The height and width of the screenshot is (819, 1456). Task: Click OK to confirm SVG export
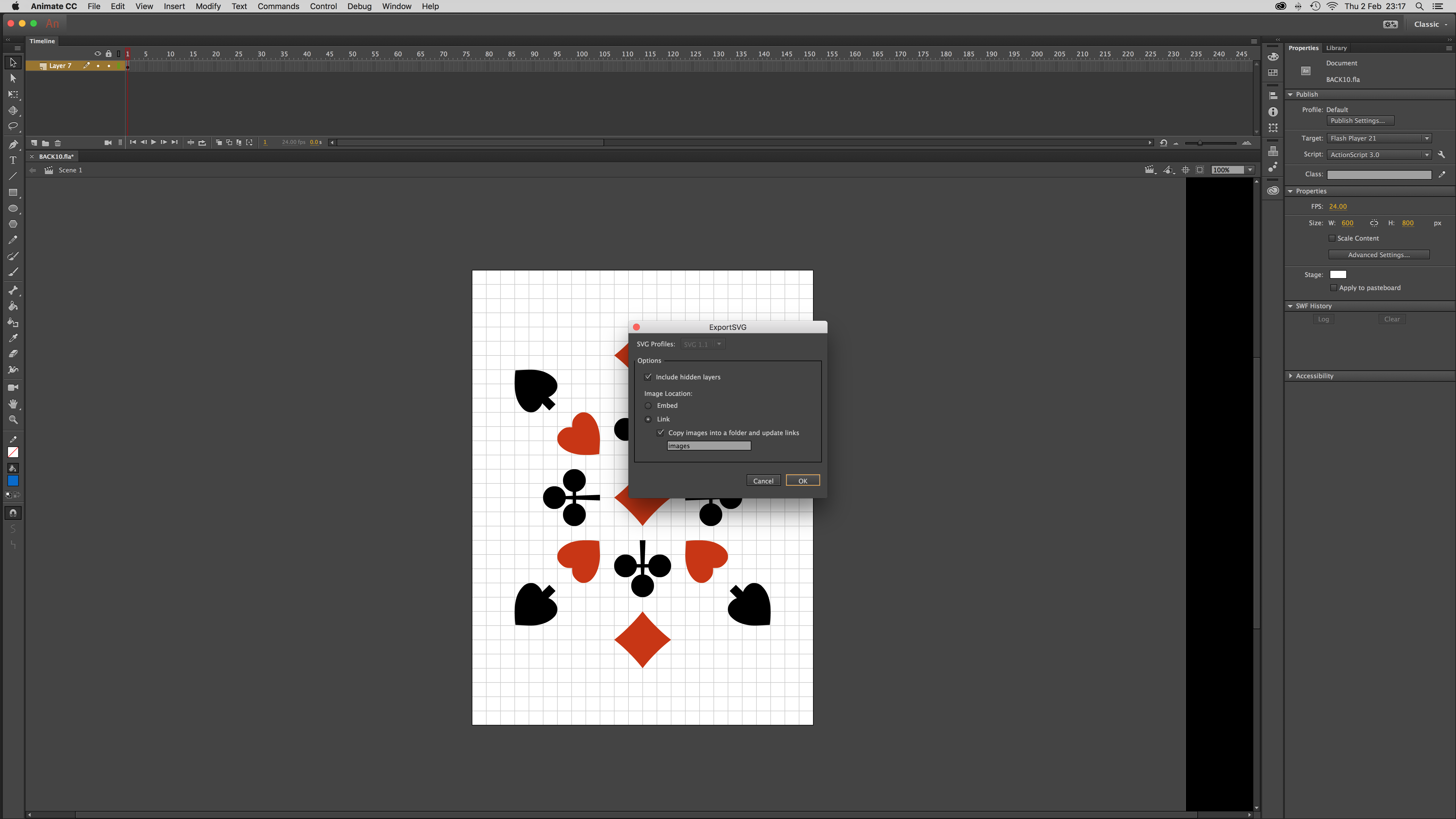pyautogui.click(x=803, y=481)
